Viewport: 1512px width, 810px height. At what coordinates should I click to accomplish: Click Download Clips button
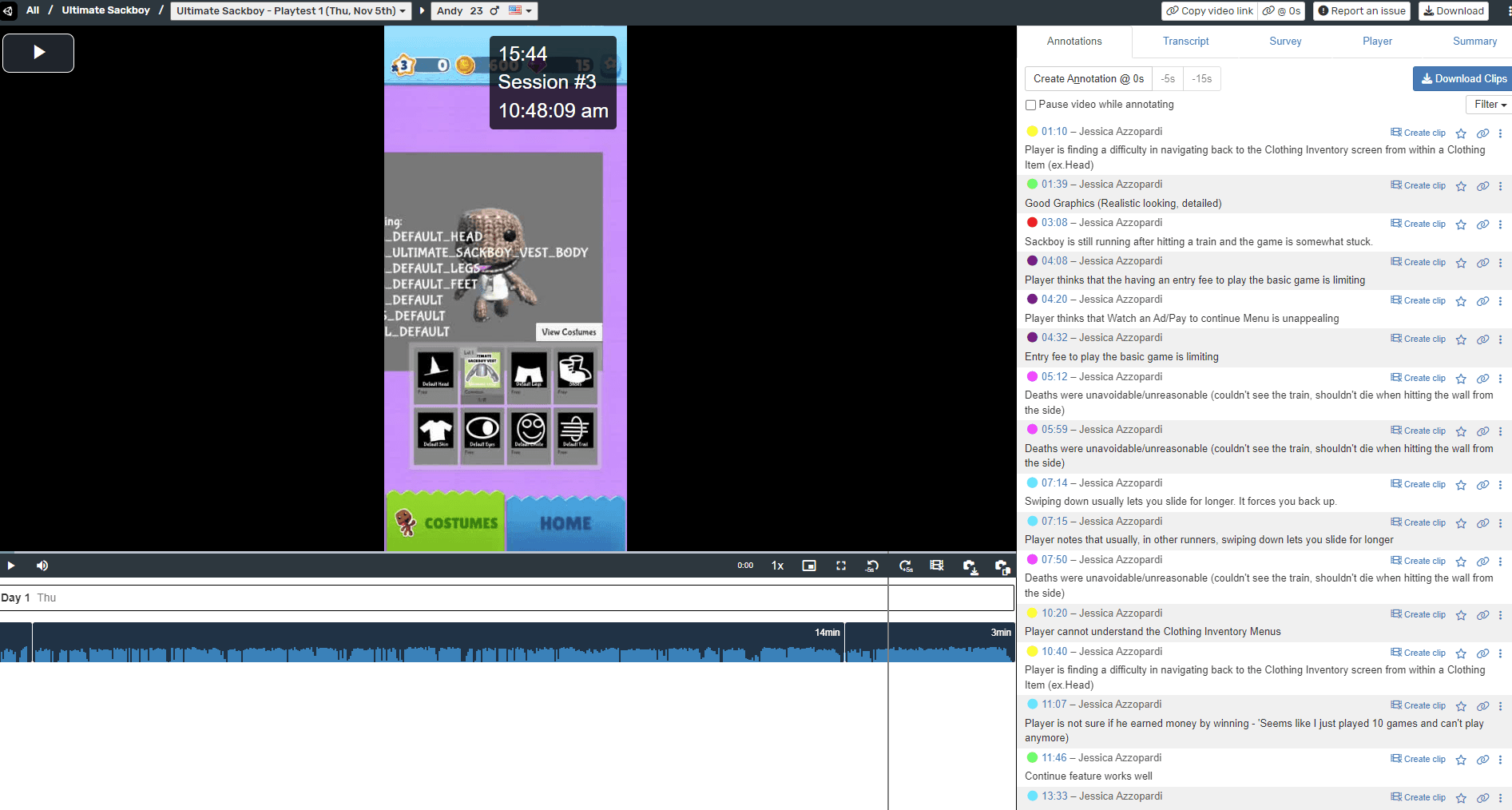1462,79
